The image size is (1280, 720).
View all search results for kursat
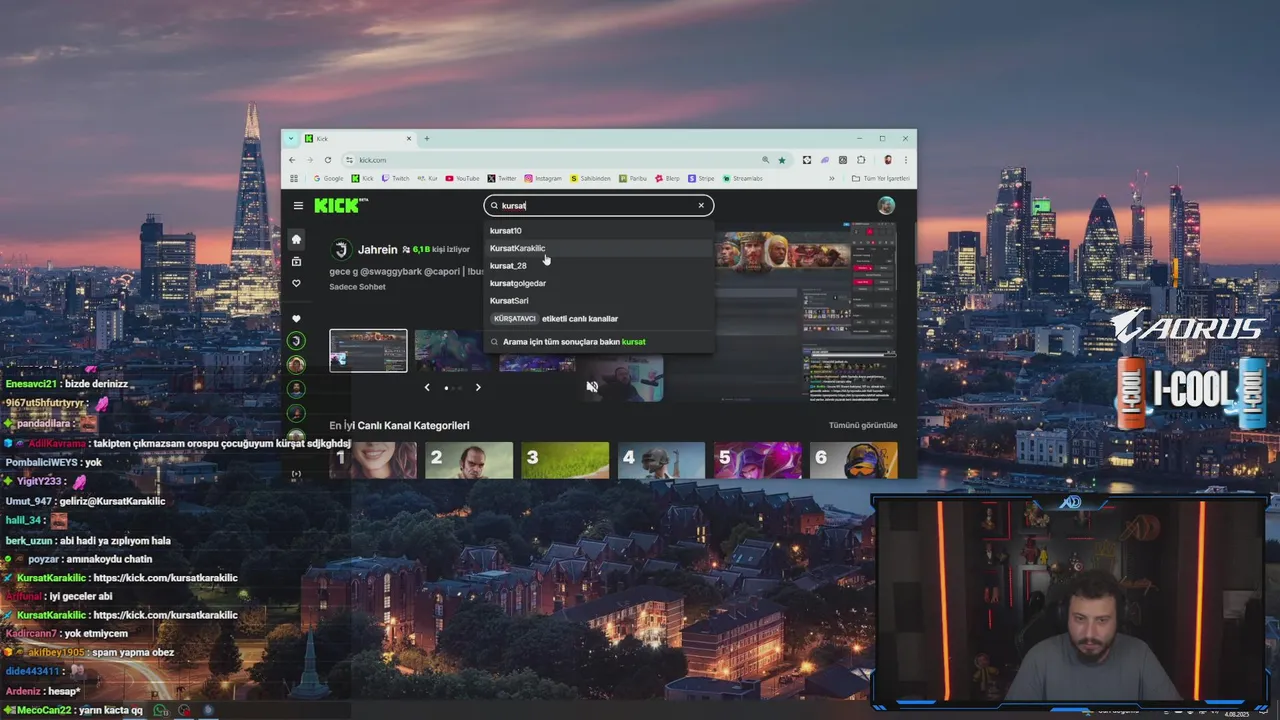[x=598, y=341]
